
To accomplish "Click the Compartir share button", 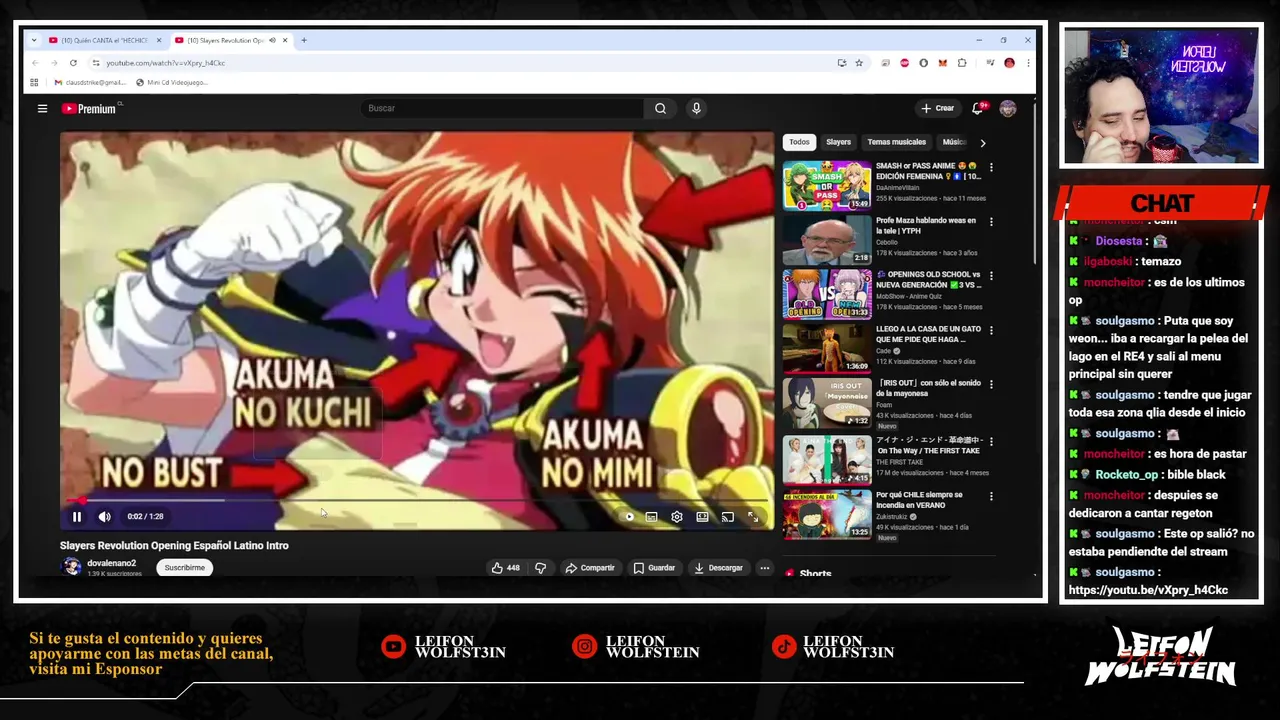I will click(590, 568).
